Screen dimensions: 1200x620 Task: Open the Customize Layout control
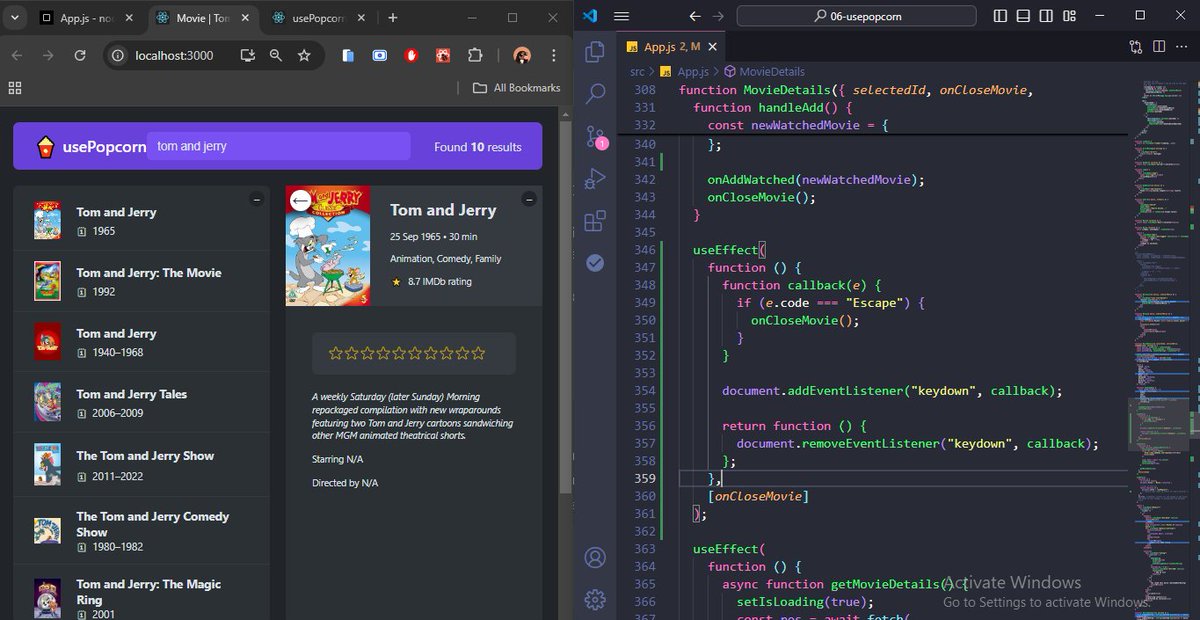[1070, 16]
